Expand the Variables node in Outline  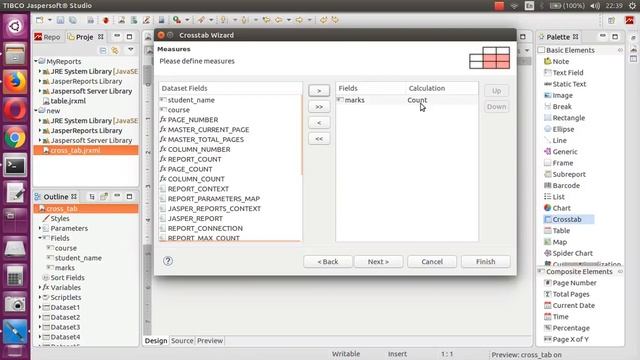[40, 287]
